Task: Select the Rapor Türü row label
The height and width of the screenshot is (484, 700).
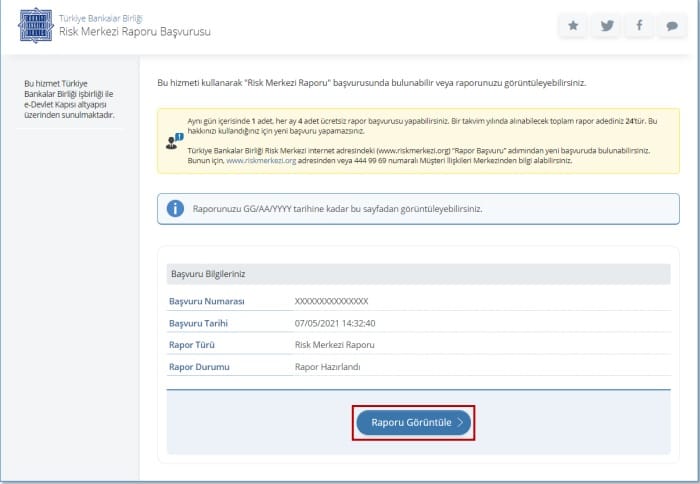Action: click(x=193, y=345)
